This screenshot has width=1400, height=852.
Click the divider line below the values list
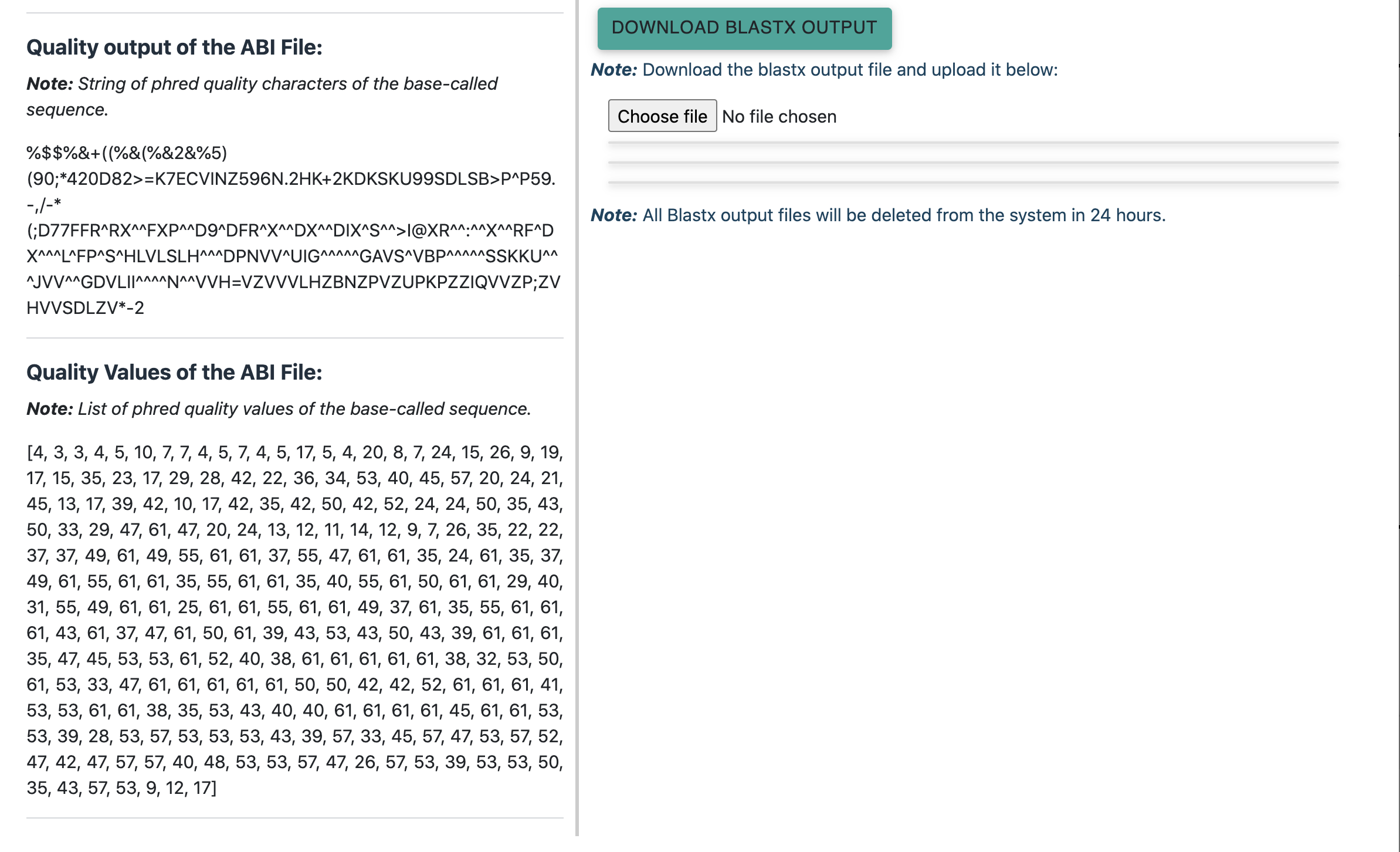[x=294, y=818]
